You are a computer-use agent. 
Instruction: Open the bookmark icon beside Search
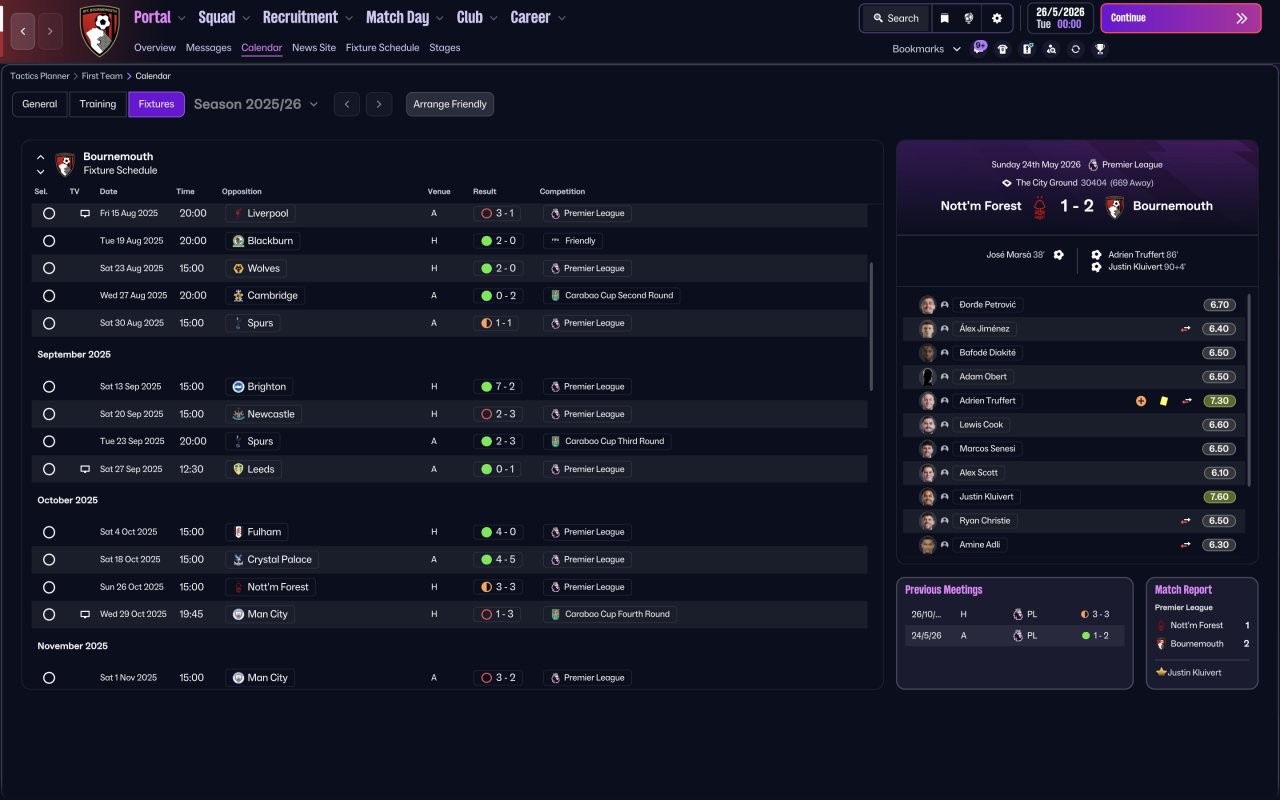[x=944, y=18]
